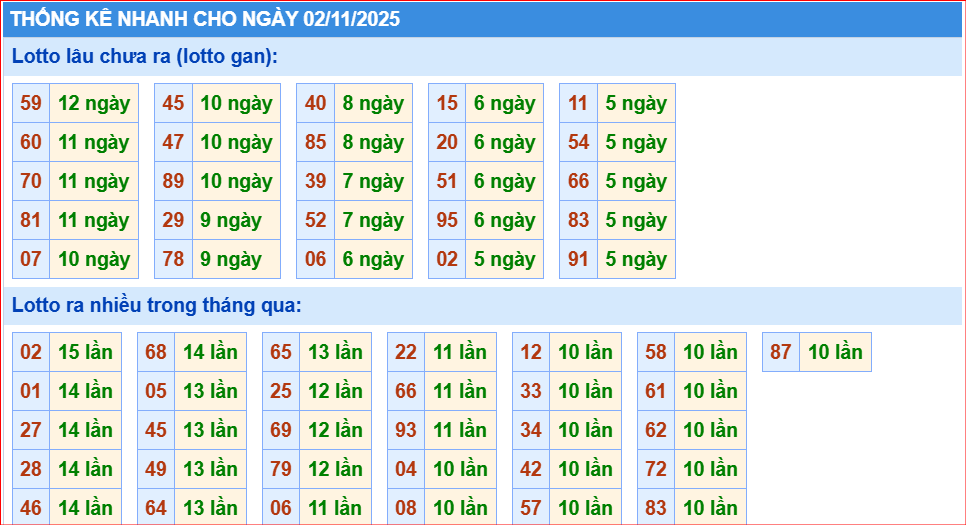The image size is (966, 525).
Task: Select the '8 ngày' cell beside number 85
Action: (x=373, y=142)
